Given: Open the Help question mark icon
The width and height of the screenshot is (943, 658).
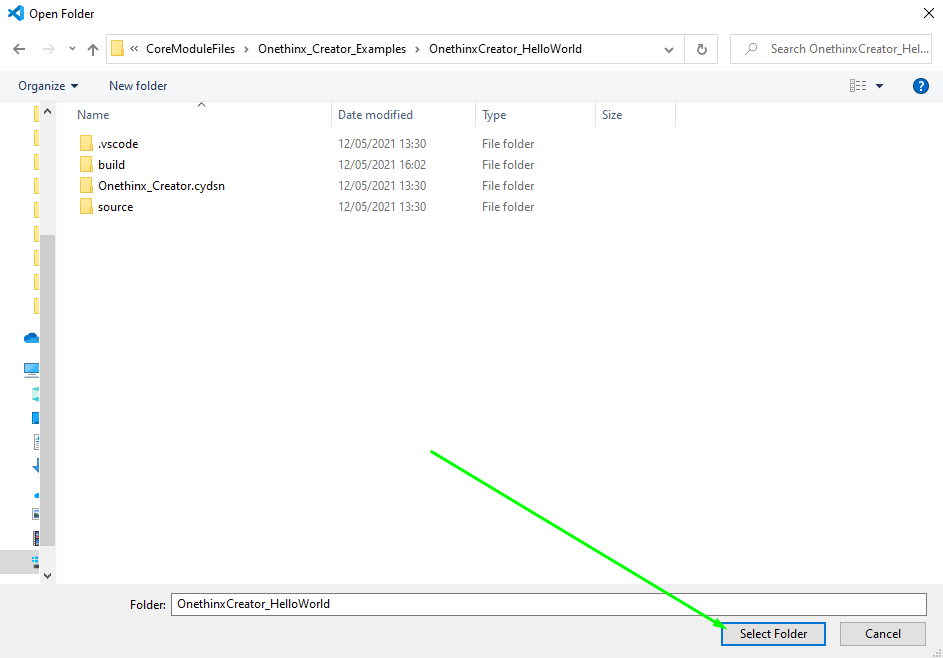Looking at the screenshot, I should pos(921,86).
